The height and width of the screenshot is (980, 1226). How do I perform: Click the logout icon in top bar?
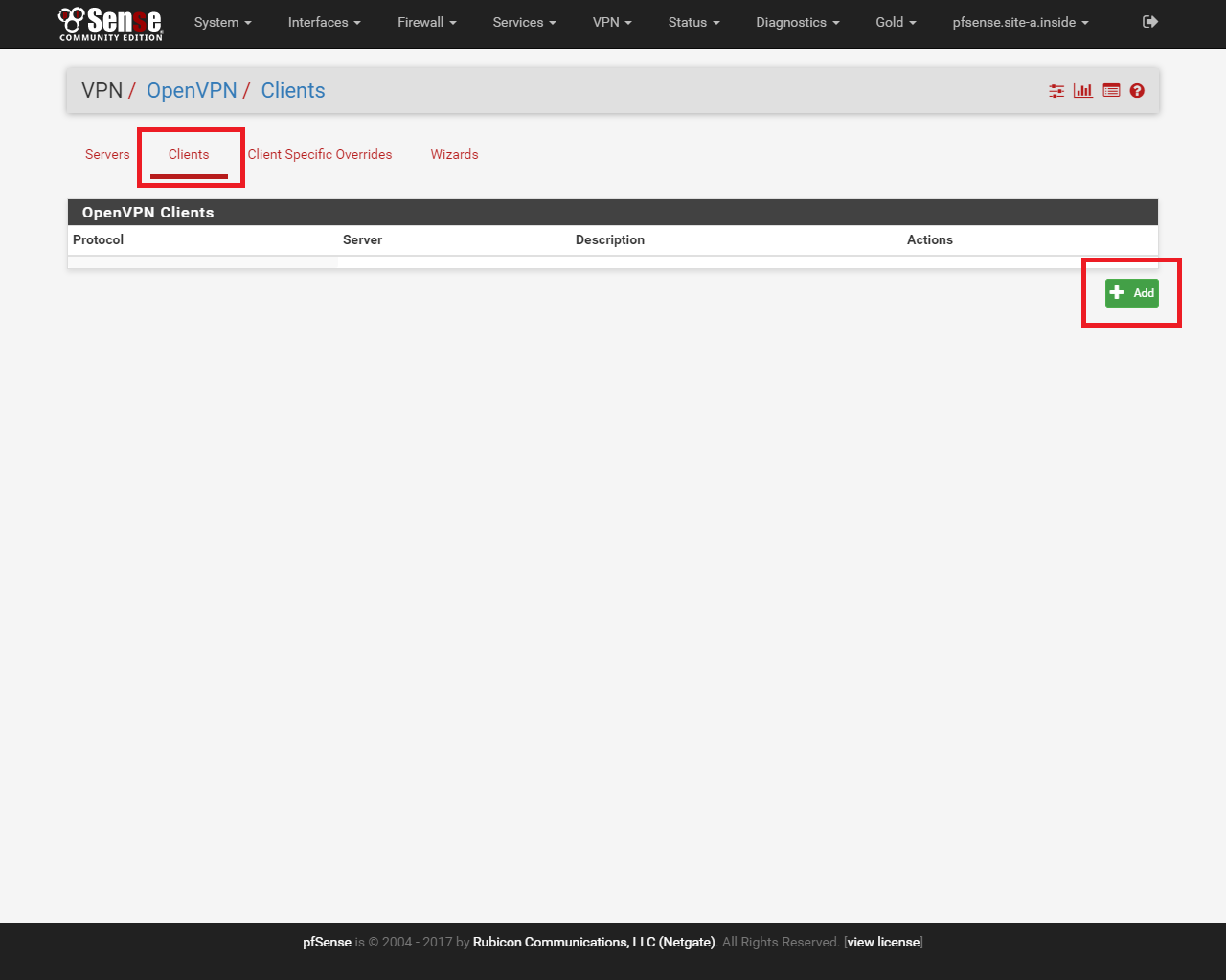1150,22
